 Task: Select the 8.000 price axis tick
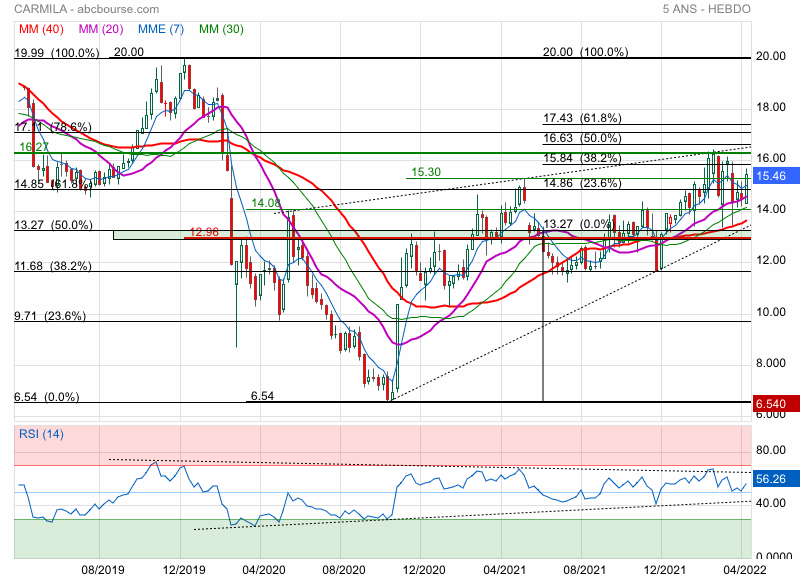coord(770,363)
